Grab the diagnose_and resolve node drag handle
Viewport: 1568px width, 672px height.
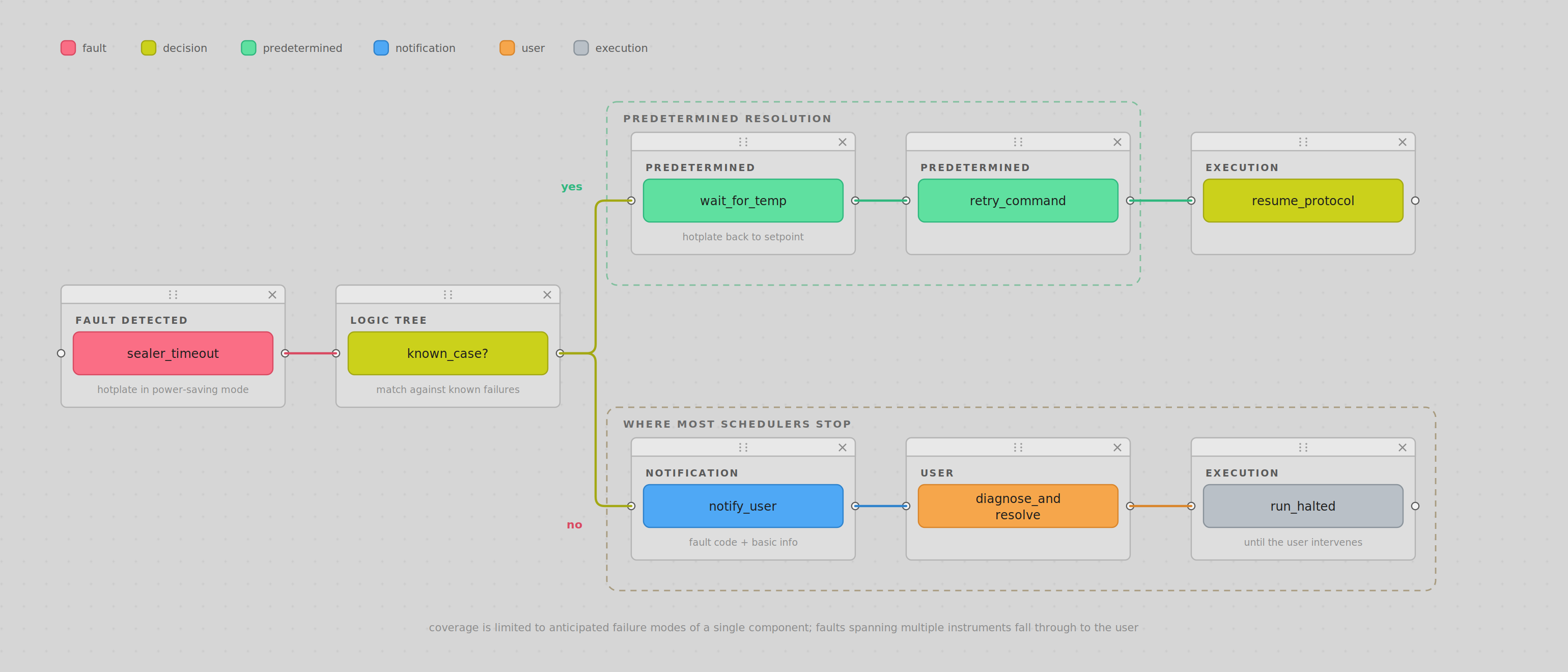point(1018,447)
